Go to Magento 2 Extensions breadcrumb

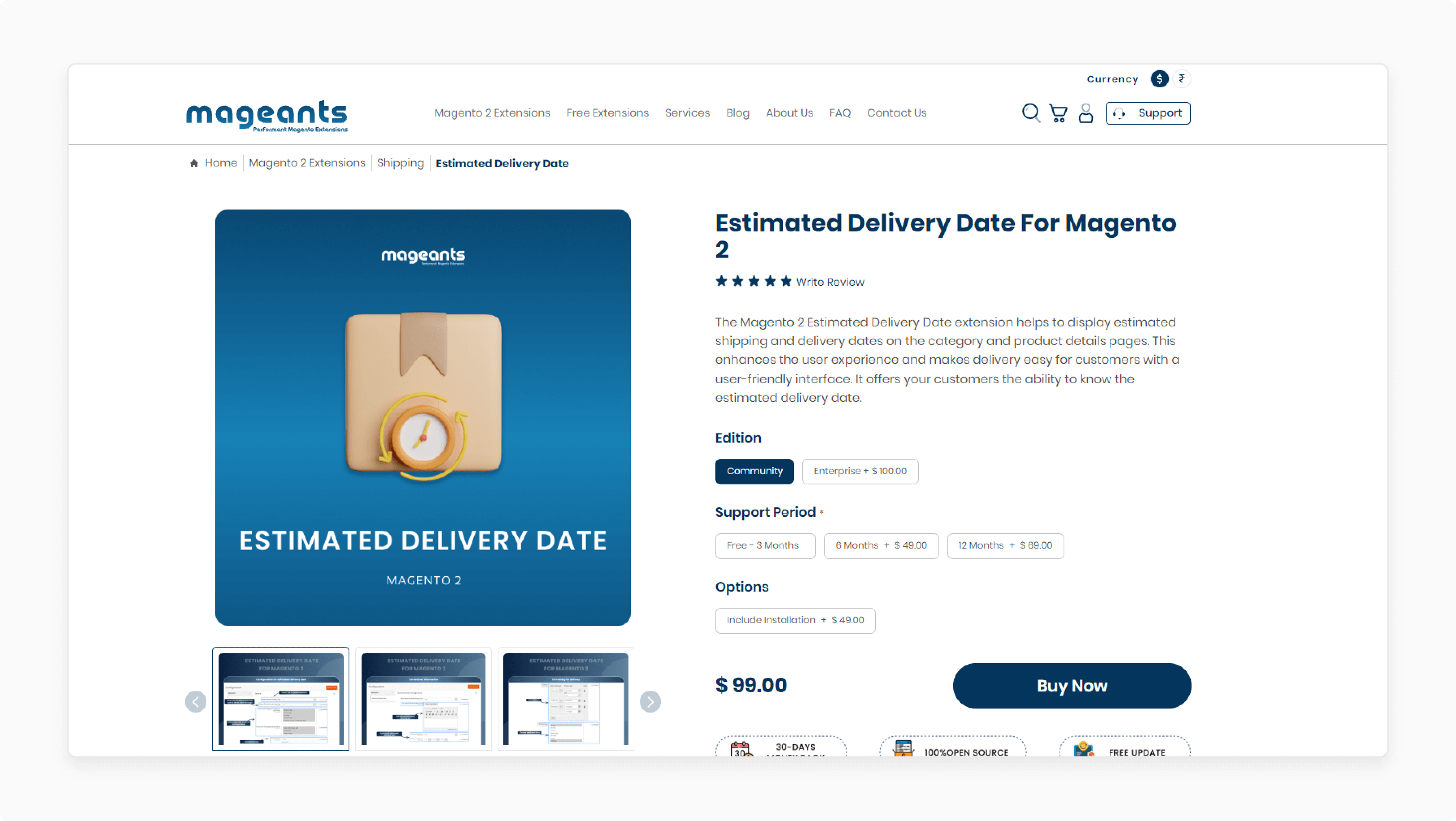pyautogui.click(x=307, y=163)
